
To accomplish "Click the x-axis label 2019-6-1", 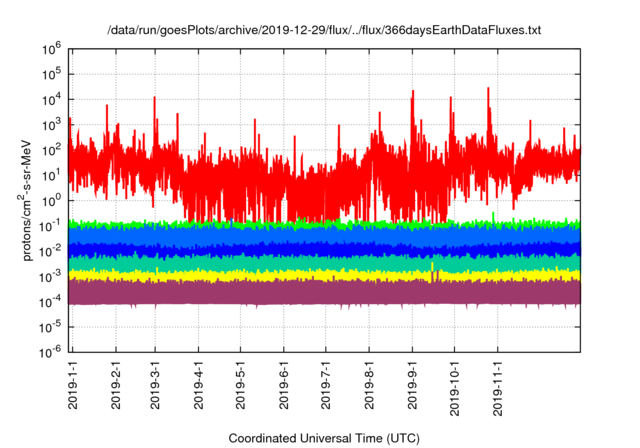I will 284,388.
